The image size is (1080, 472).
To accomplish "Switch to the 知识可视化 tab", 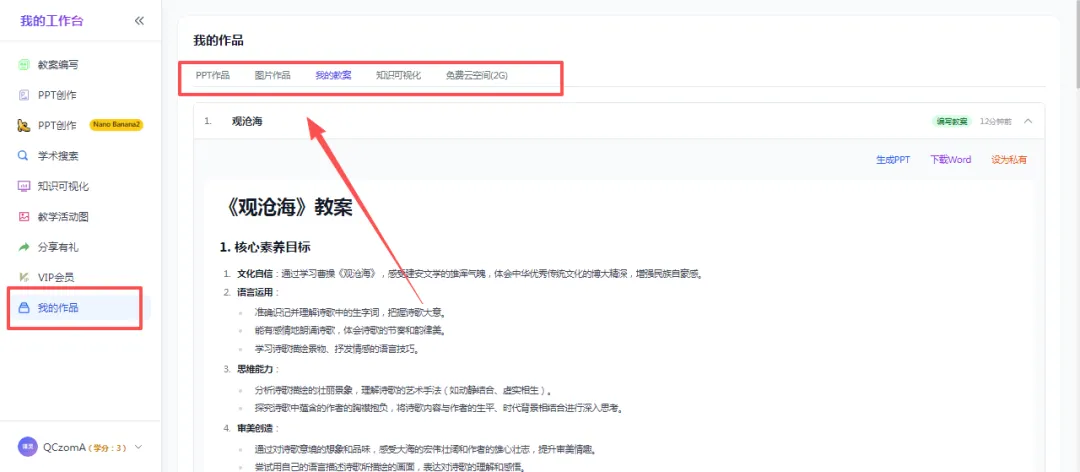I will 398,75.
